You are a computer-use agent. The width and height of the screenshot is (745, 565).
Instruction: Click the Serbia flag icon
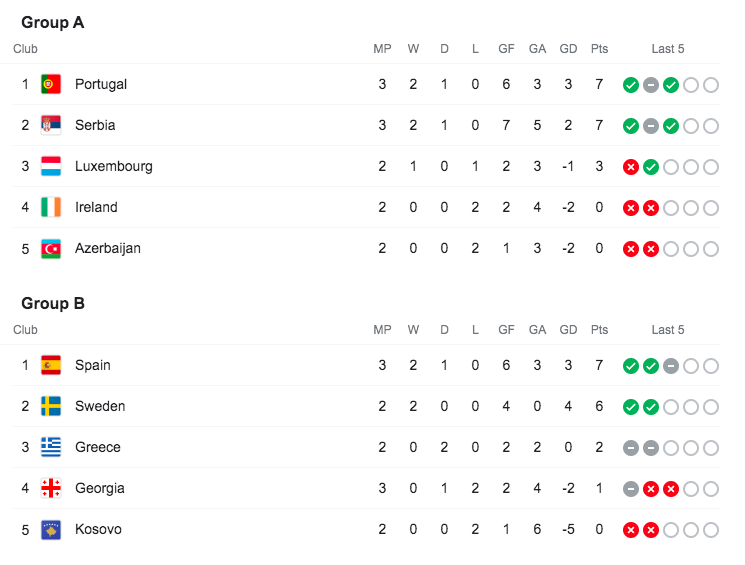tap(51, 125)
